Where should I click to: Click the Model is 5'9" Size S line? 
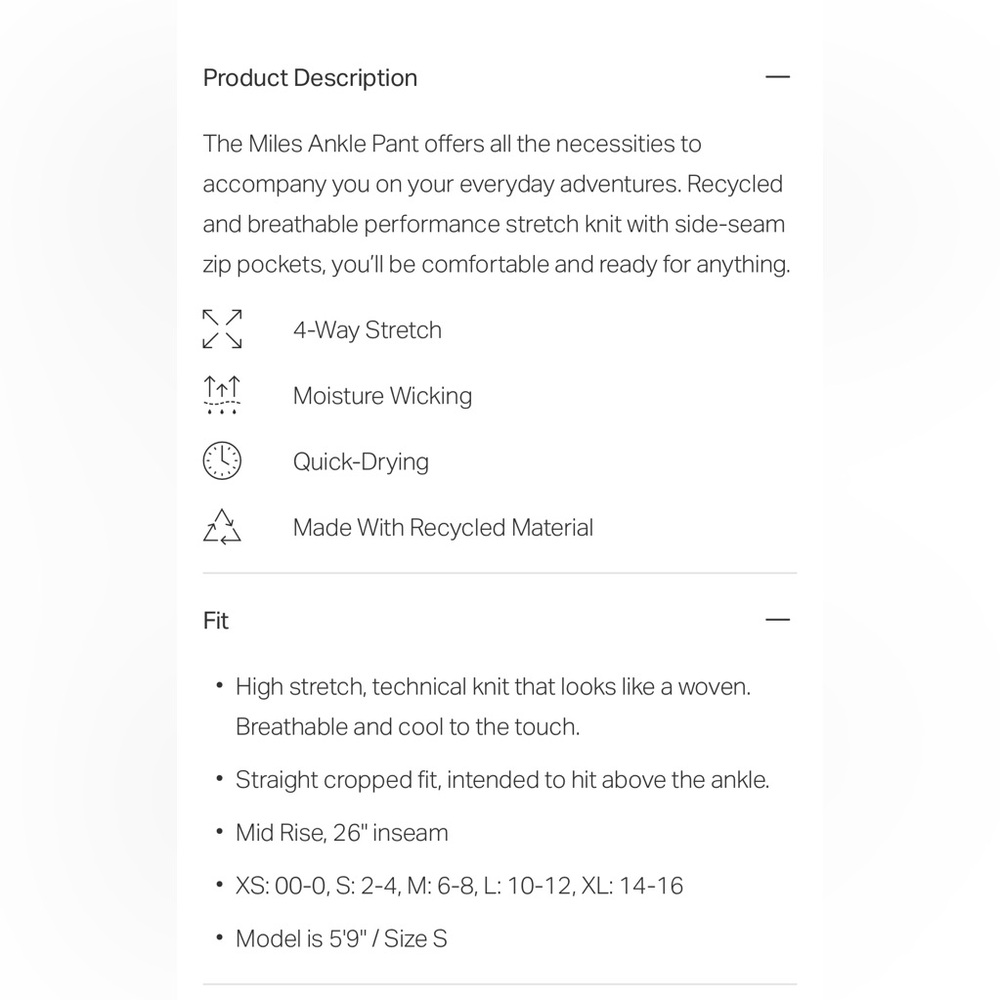coord(341,939)
